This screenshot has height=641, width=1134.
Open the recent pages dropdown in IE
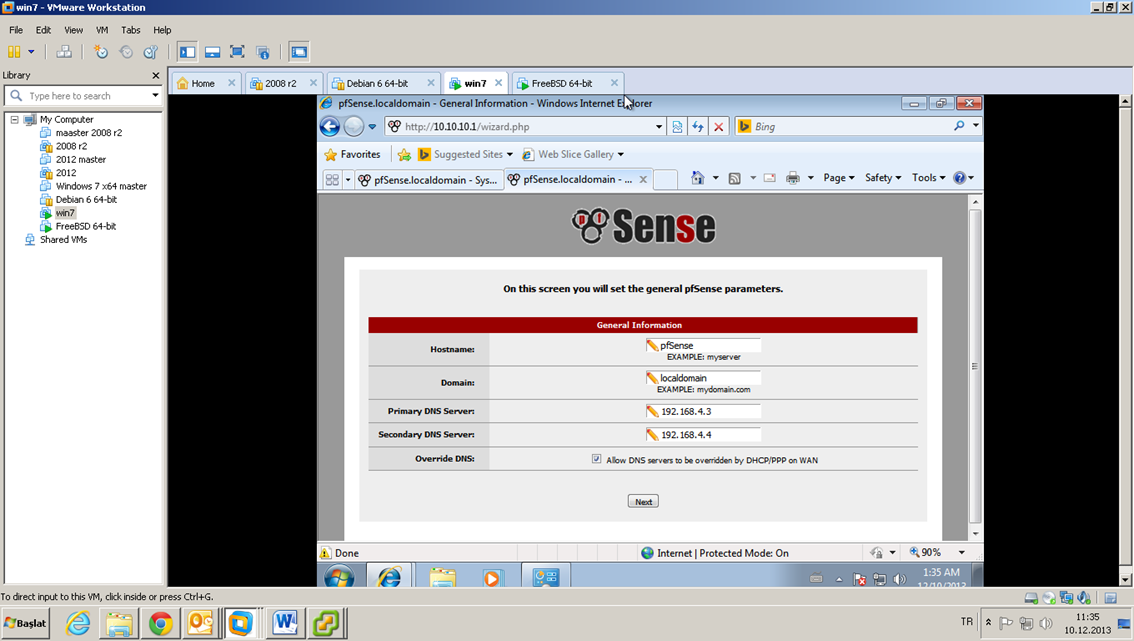point(372,127)
